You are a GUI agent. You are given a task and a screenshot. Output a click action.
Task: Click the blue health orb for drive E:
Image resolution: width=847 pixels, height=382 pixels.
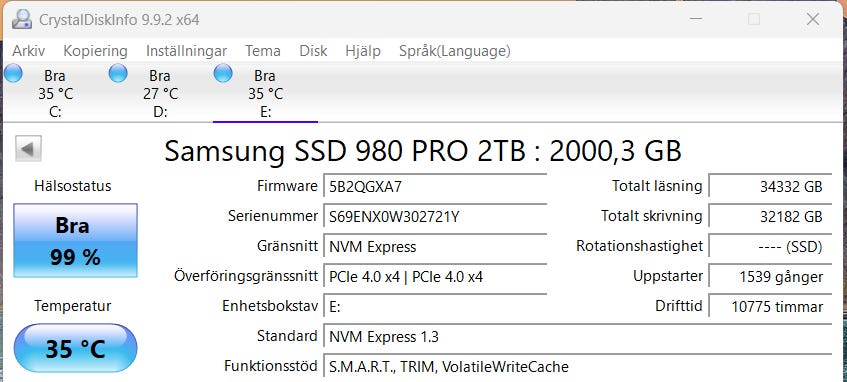223,73
